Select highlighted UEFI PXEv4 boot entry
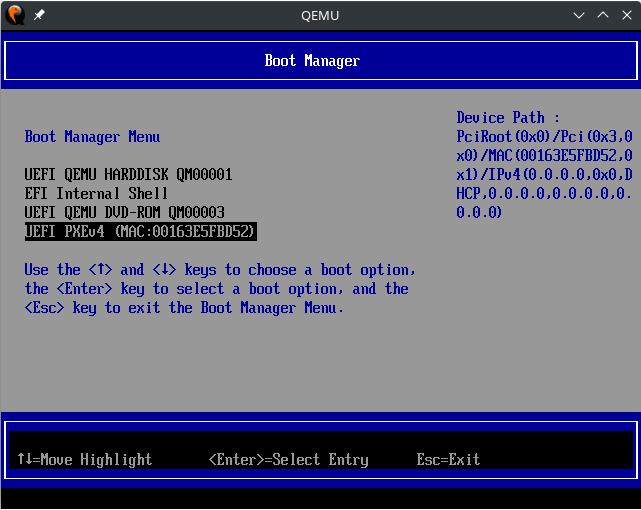Viewport: 641px width, 510px height. [x=141, y=231]
